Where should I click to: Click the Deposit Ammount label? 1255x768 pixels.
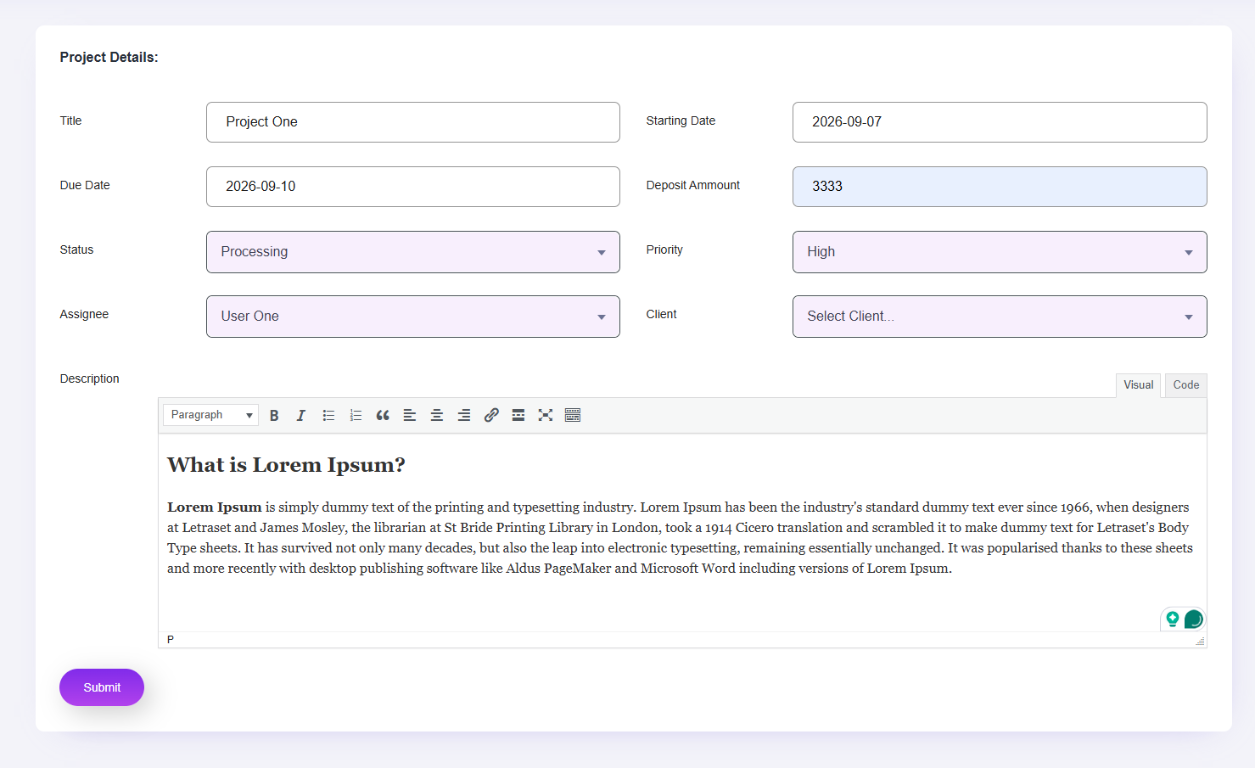pos(693,185)
